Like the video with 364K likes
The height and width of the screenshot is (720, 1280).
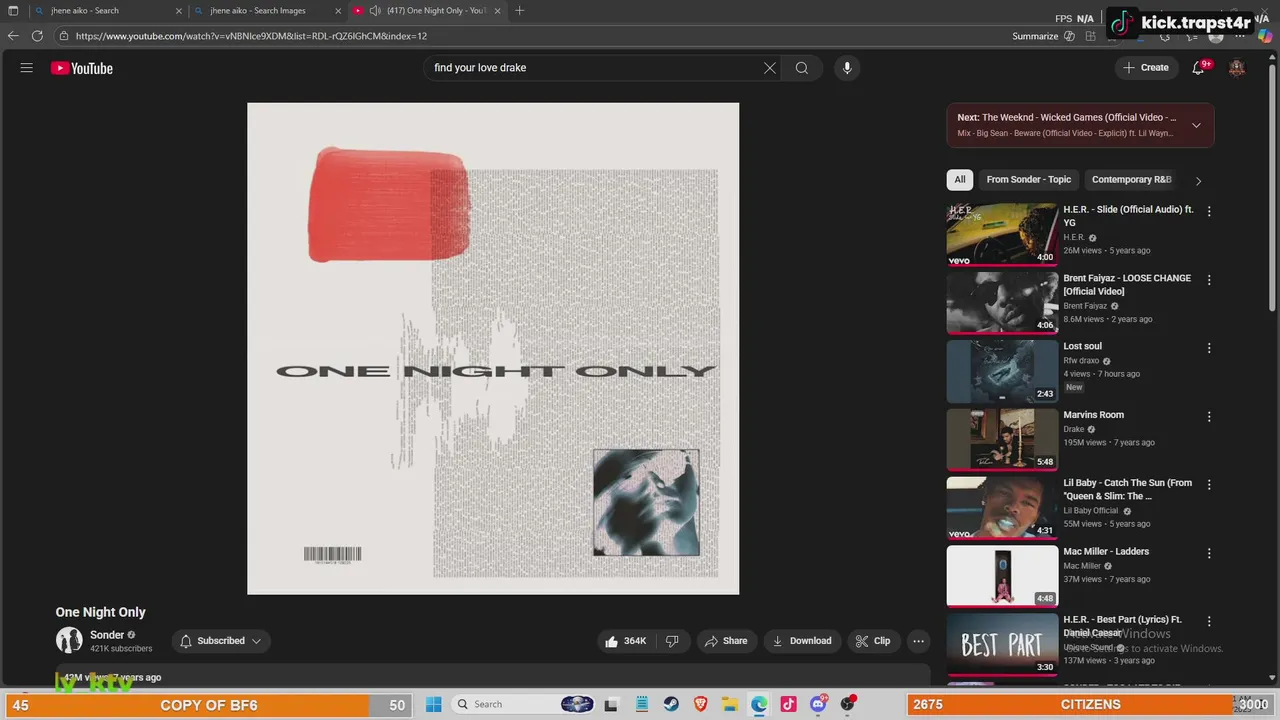click(x=626, y=641)
